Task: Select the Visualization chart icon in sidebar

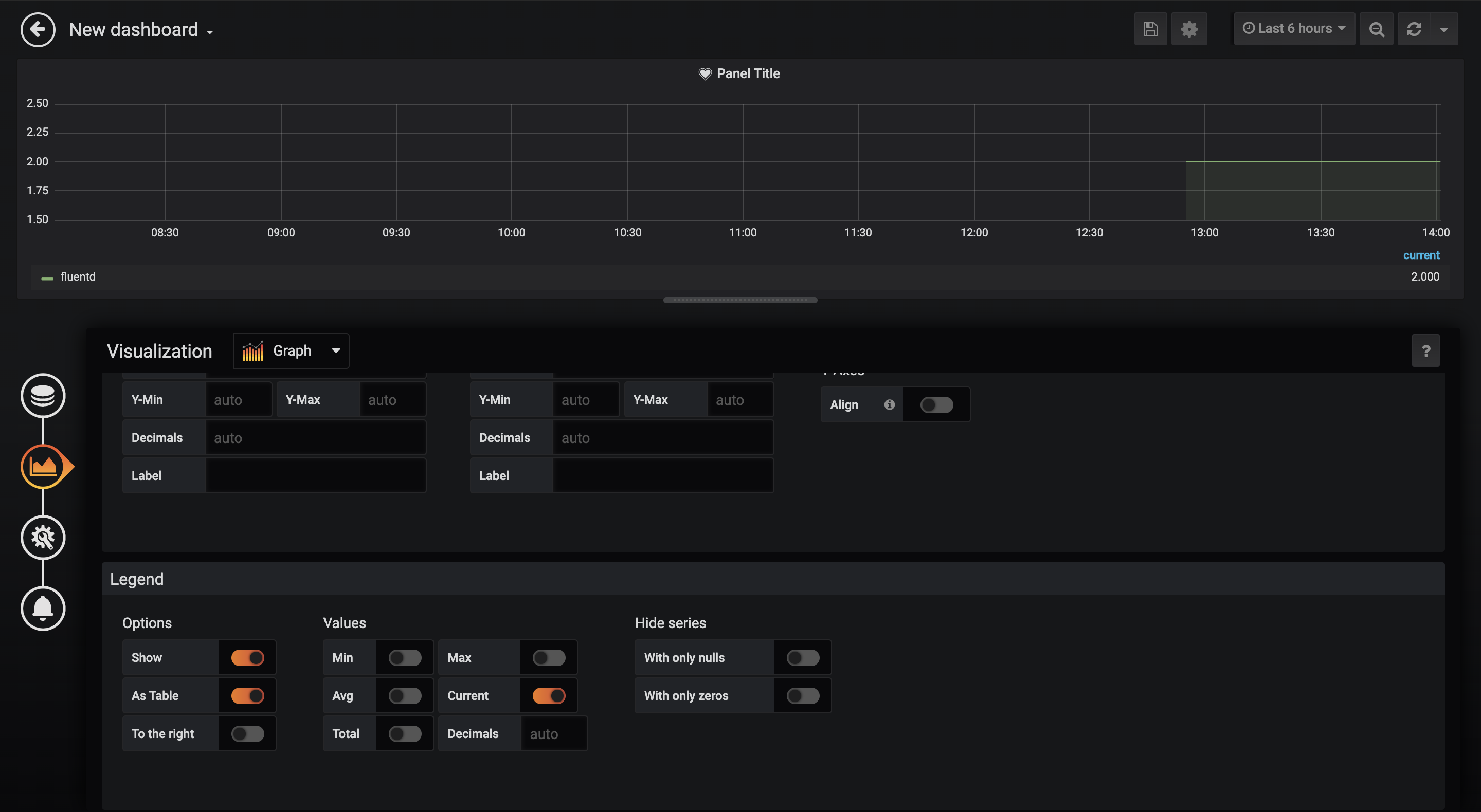Action: pos(43,466)
